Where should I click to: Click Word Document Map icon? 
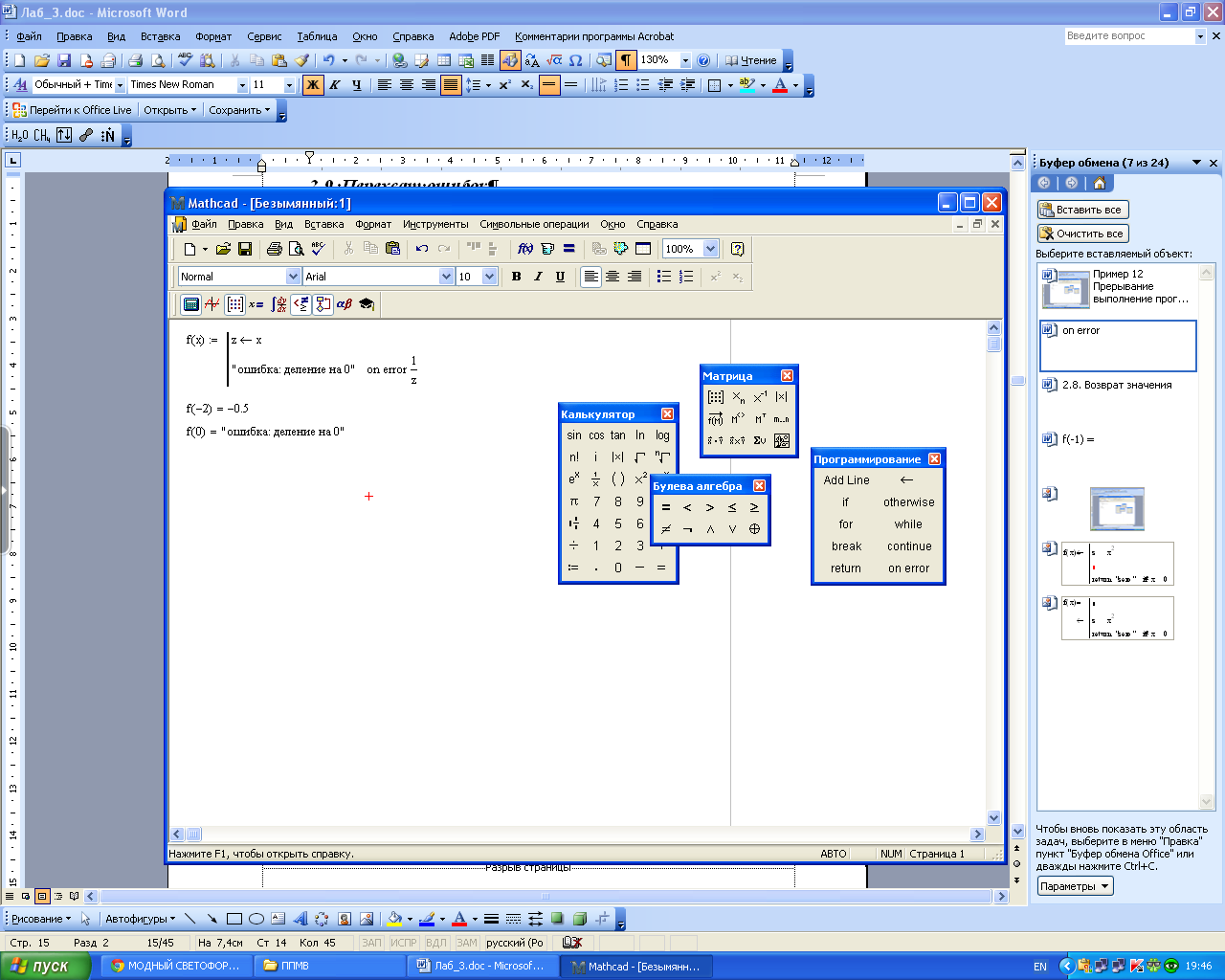[x=604, y=60]
